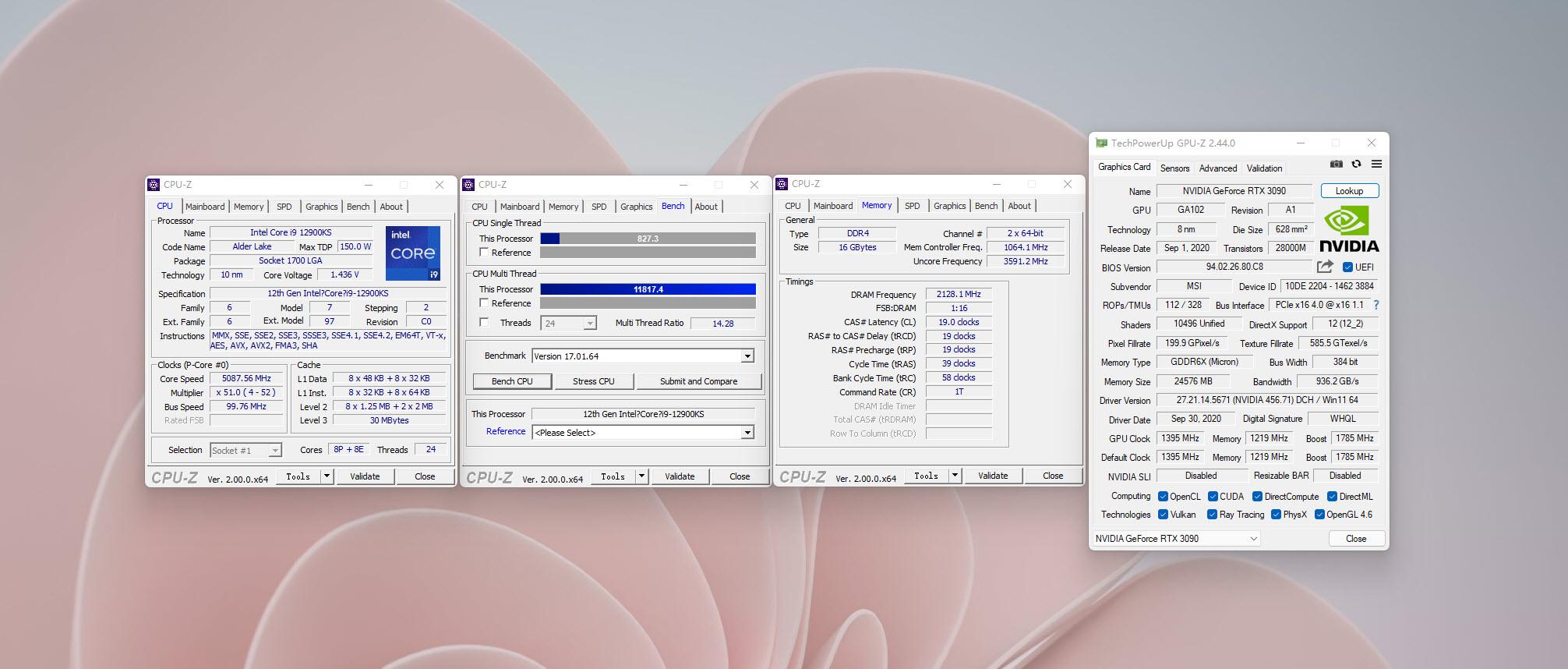Toggle the DirectML checkbox
The height and width of the screenshot is (669, 1568).
[x=1332, y=496]
